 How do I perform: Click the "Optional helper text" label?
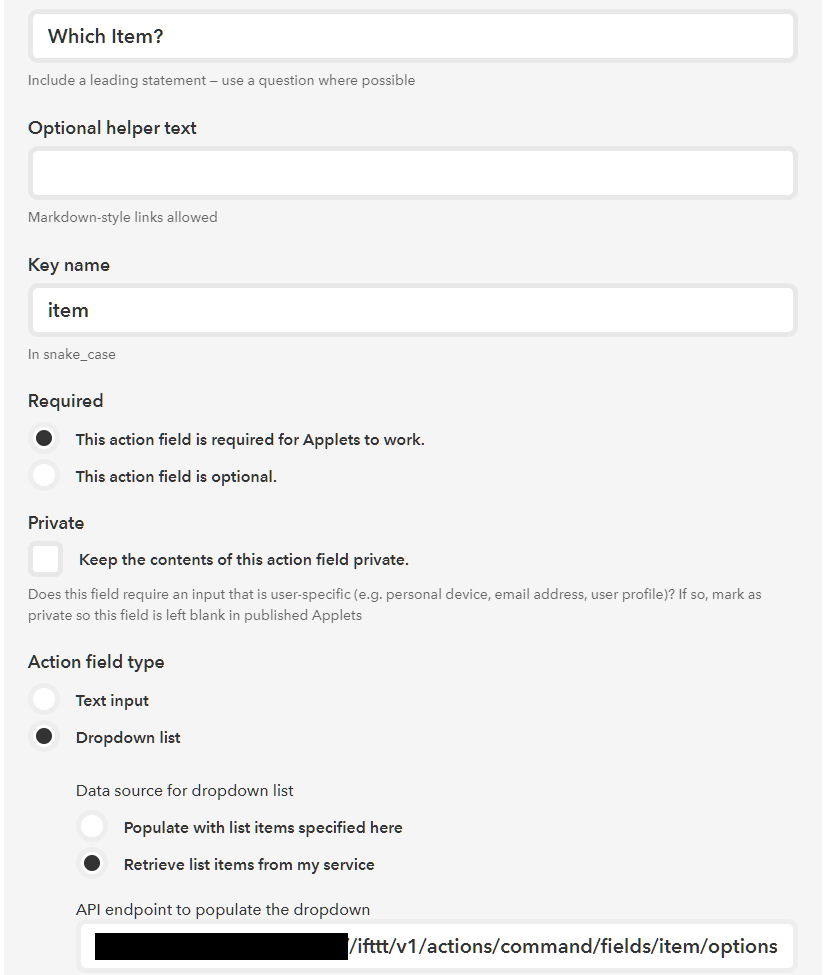tap(112, 128)
